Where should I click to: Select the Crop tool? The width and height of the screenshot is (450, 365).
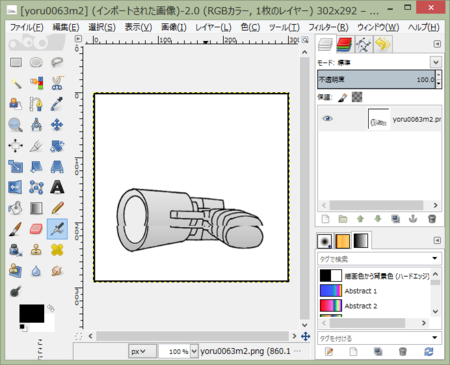coord(36,146)
